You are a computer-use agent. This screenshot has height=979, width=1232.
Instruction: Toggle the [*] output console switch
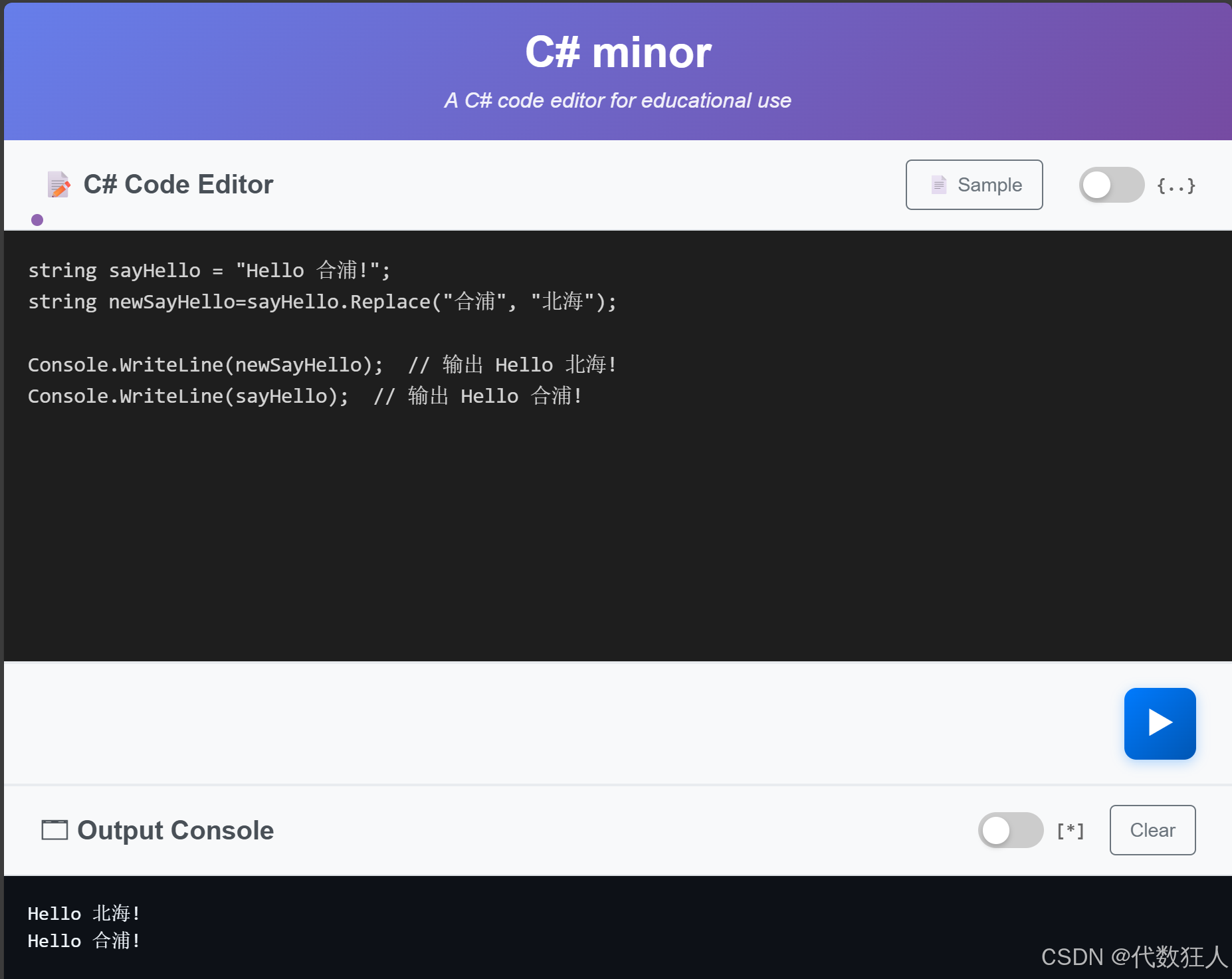pos(1010,830)
